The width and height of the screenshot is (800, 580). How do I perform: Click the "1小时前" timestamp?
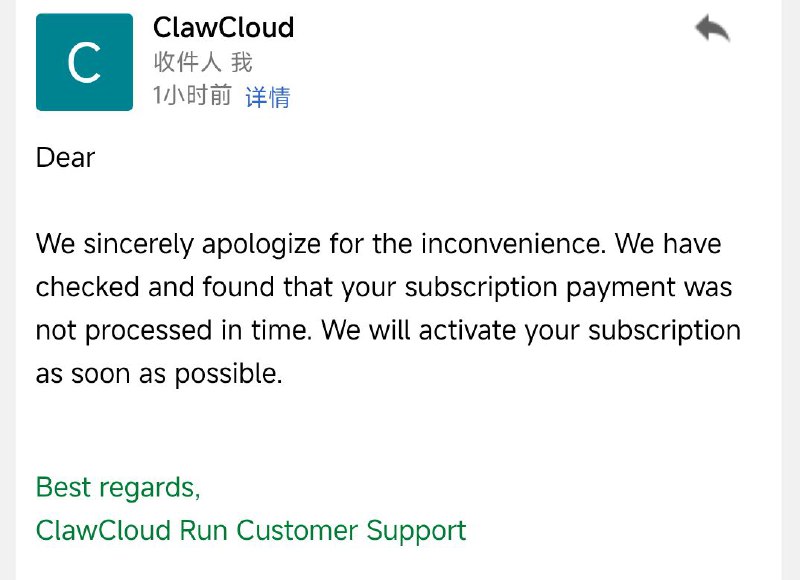192,96
